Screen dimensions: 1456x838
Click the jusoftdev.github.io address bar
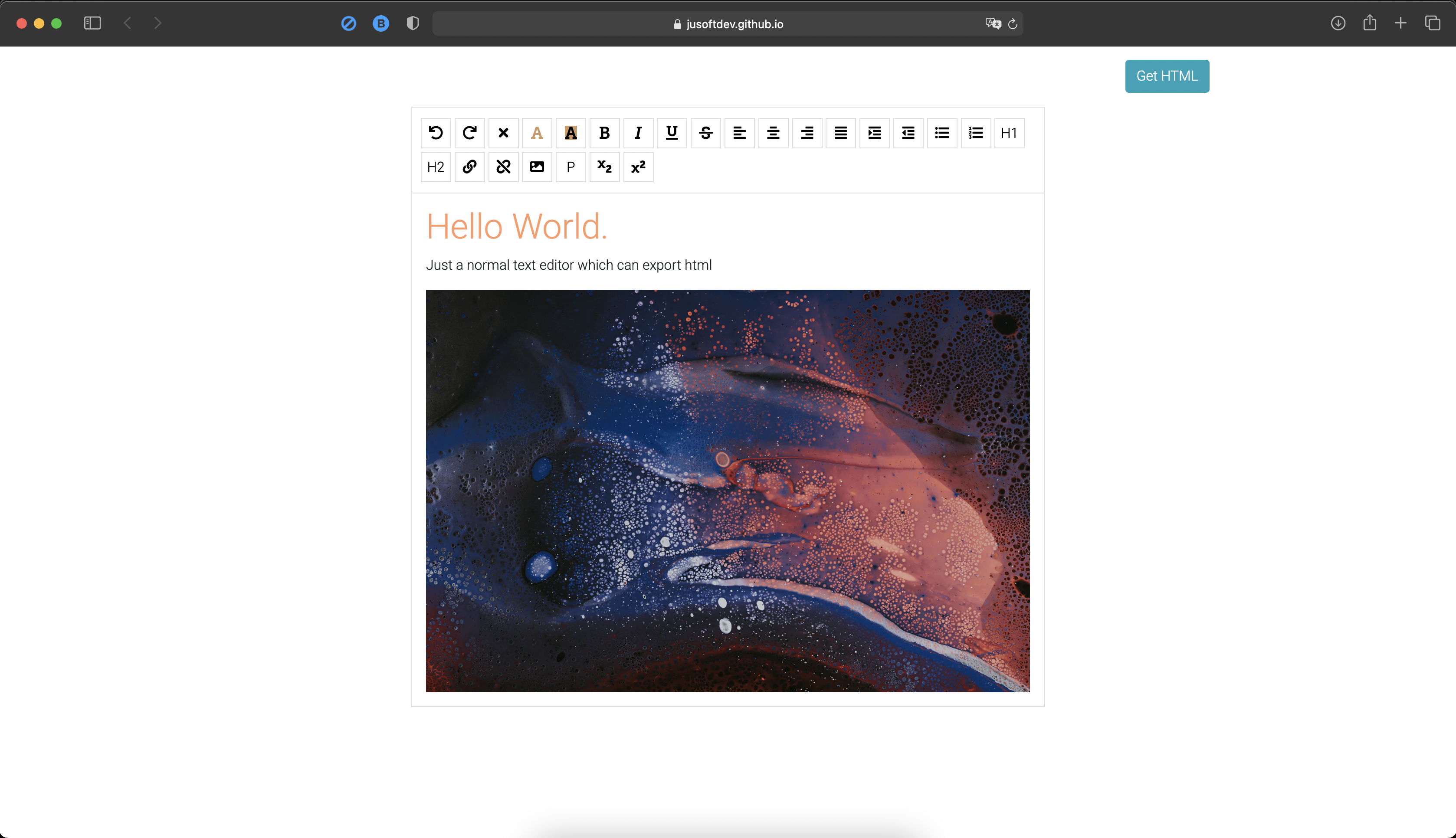pyautogui.click(x=728, y=23)
